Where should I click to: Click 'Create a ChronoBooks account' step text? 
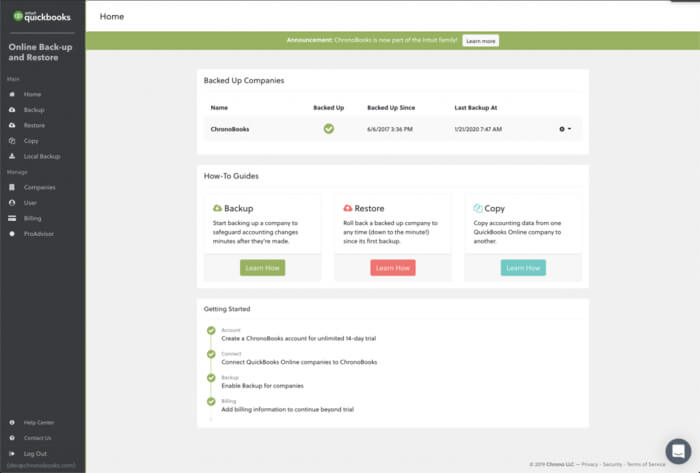point(299,338)
